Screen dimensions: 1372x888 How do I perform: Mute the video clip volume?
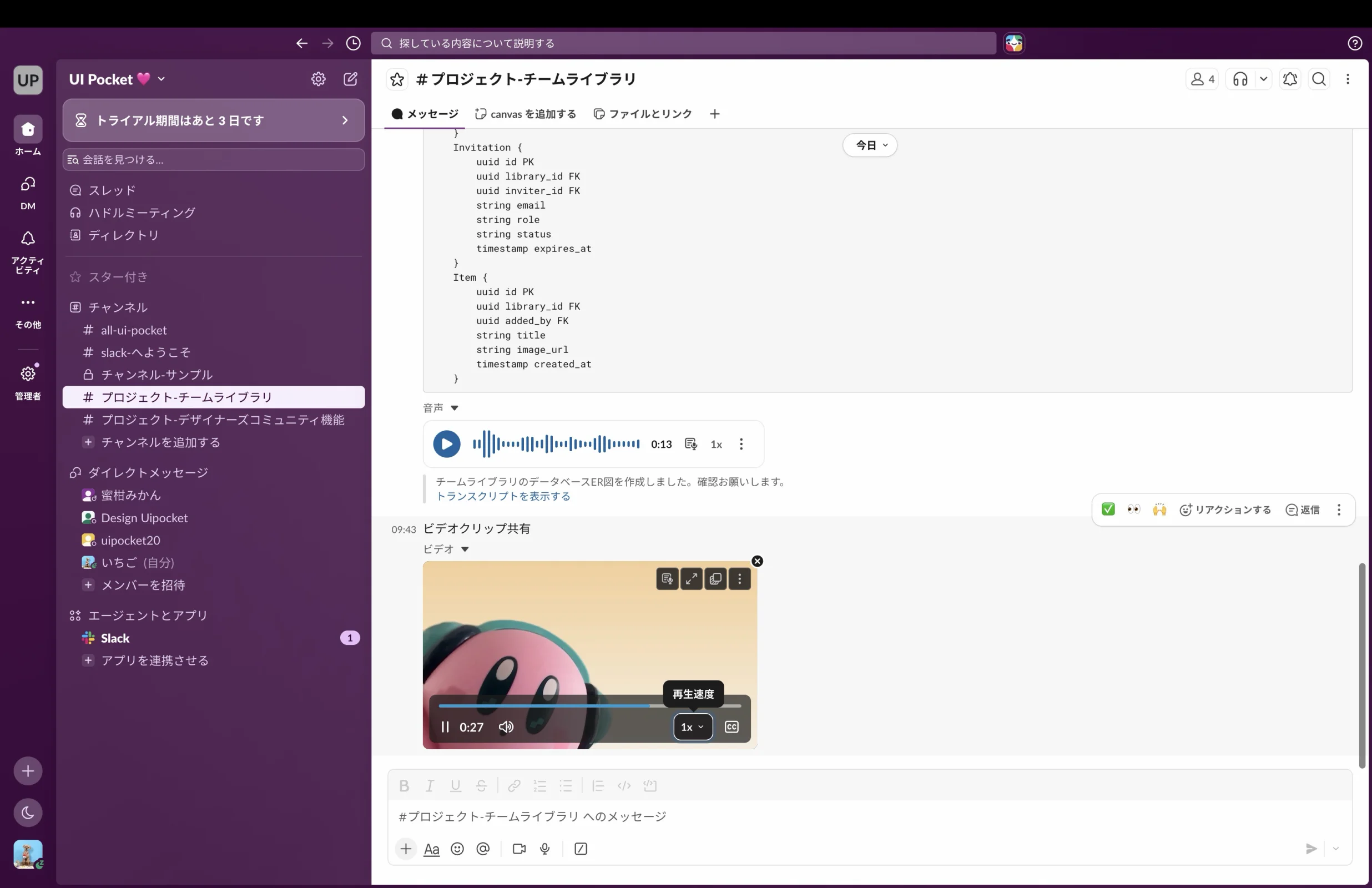tap(506, 728)
